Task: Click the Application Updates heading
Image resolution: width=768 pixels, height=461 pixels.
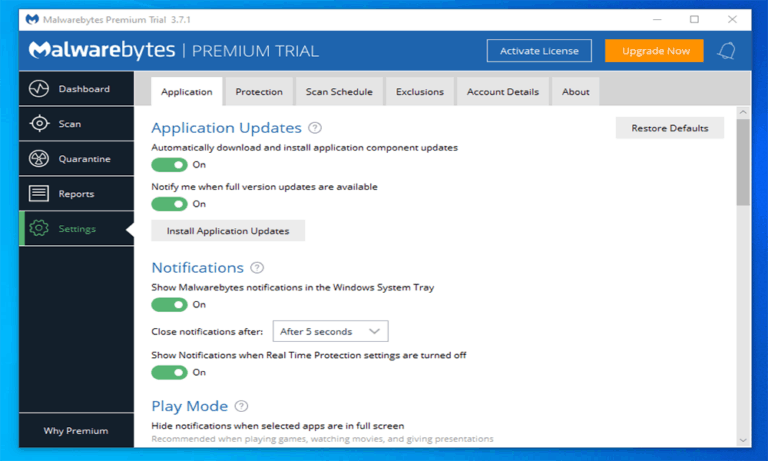Action: tap(226, 128)
